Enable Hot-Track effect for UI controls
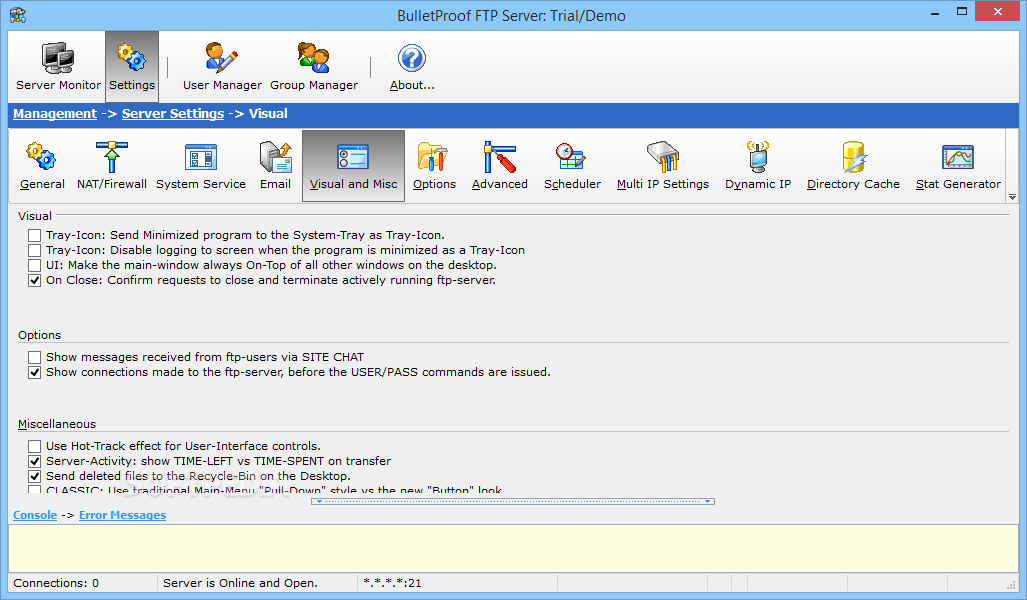The width and height of the screenshot is (1027, 600). point(35,446)
